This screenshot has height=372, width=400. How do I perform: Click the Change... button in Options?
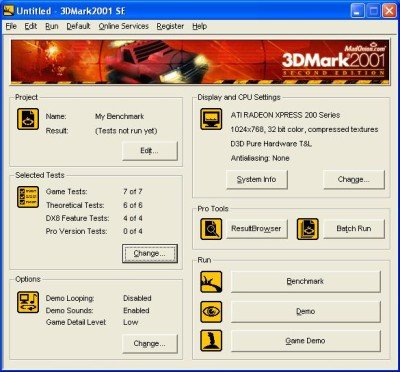150,344
